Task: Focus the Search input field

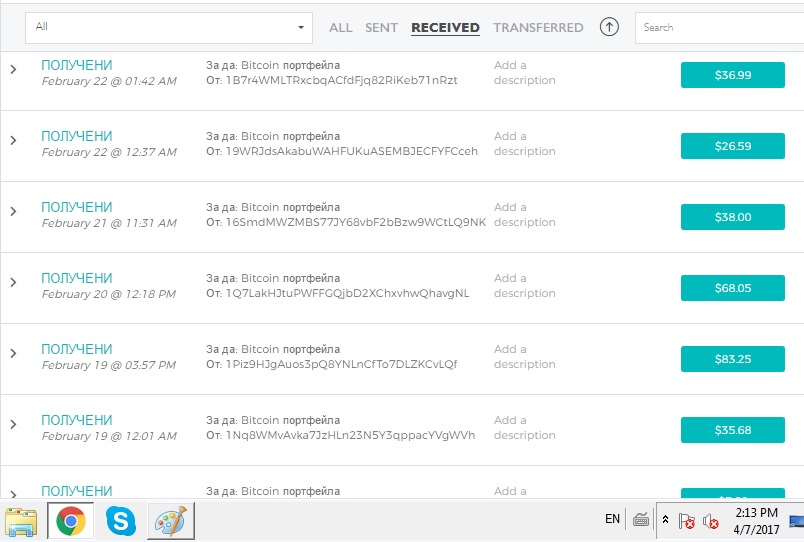Action: 719,28
